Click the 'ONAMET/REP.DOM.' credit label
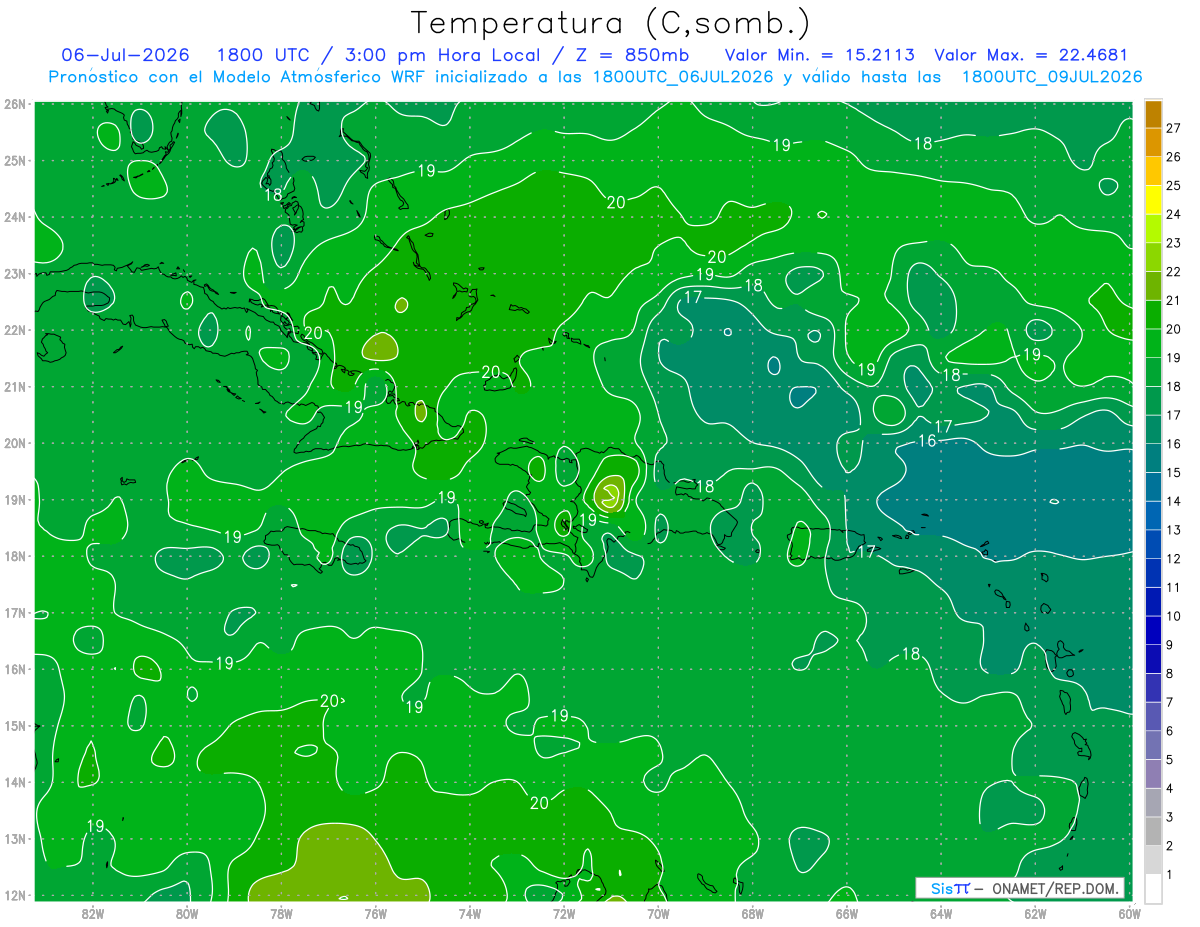1200x927 pixels. pyautogui.click(x=1055, y=888)
